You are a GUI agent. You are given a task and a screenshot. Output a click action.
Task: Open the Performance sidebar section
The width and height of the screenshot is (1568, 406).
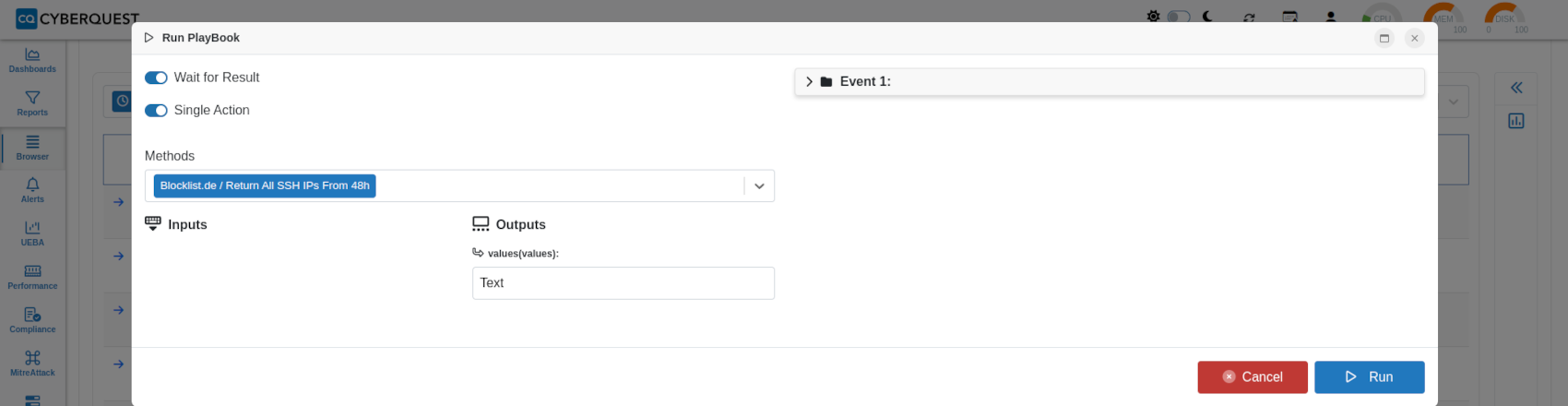point(32,277)
